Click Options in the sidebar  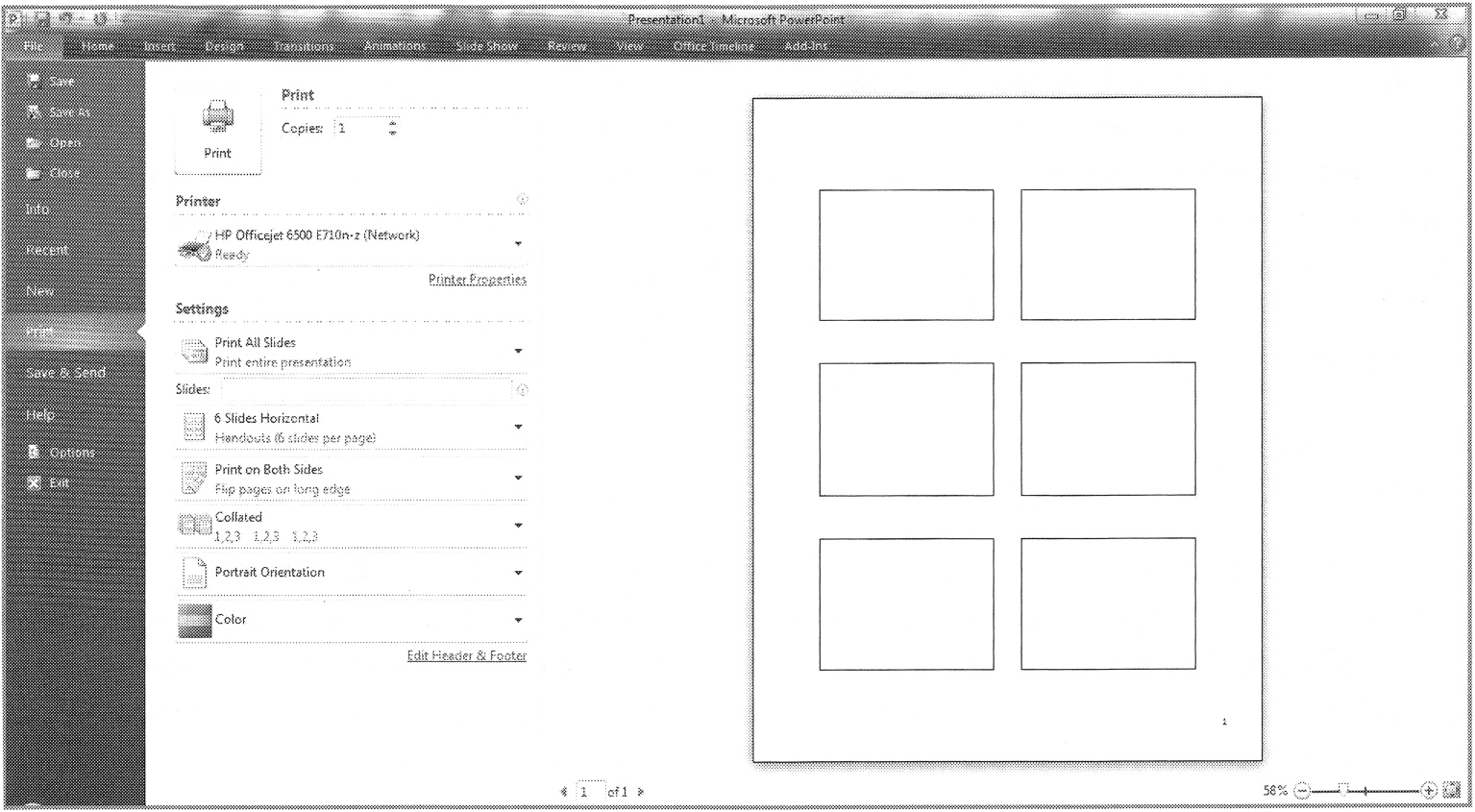click(x=72, y=453)
